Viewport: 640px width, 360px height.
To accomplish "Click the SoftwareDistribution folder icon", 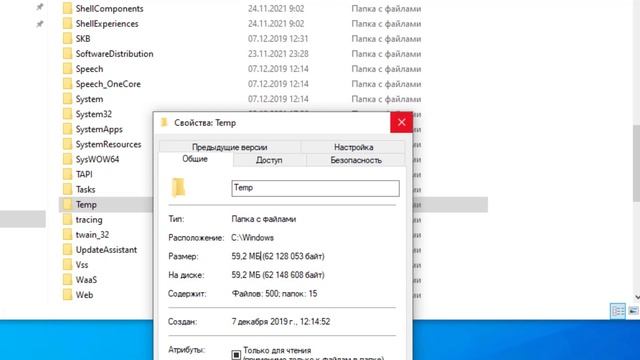I will 67,54.
